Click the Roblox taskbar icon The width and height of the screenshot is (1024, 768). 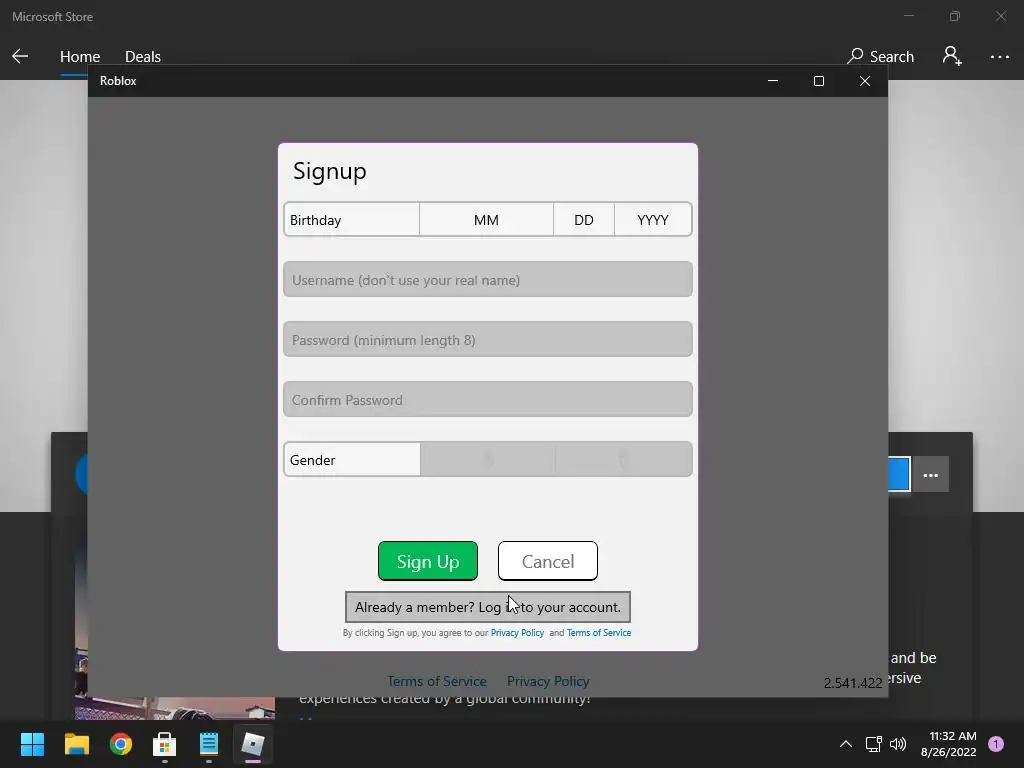pyautogui.click(x=253, y=744)
